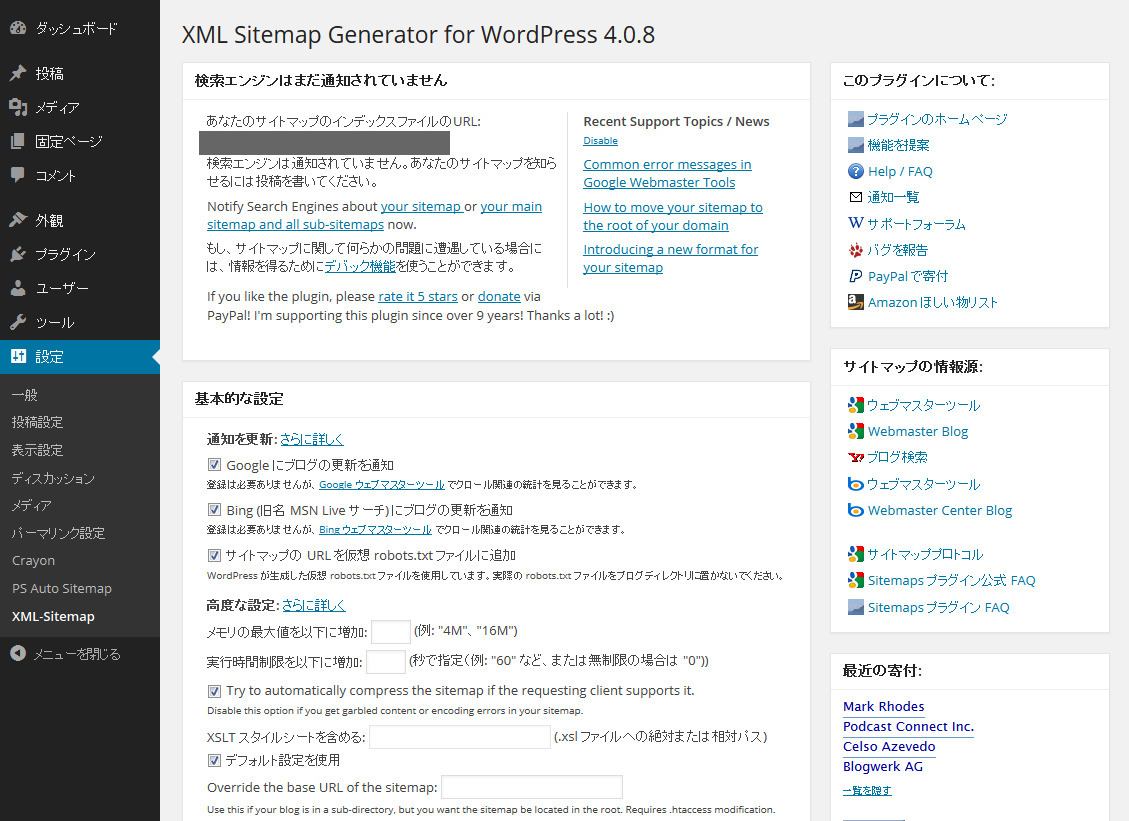Open the メディア item under the 設定 submenu

point(32,505)
